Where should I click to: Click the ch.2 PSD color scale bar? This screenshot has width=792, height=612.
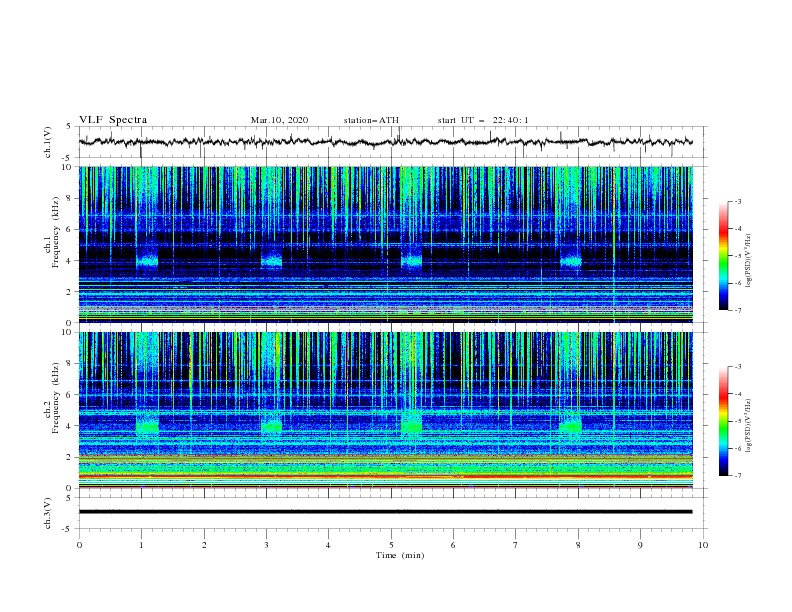pos(723,421)
